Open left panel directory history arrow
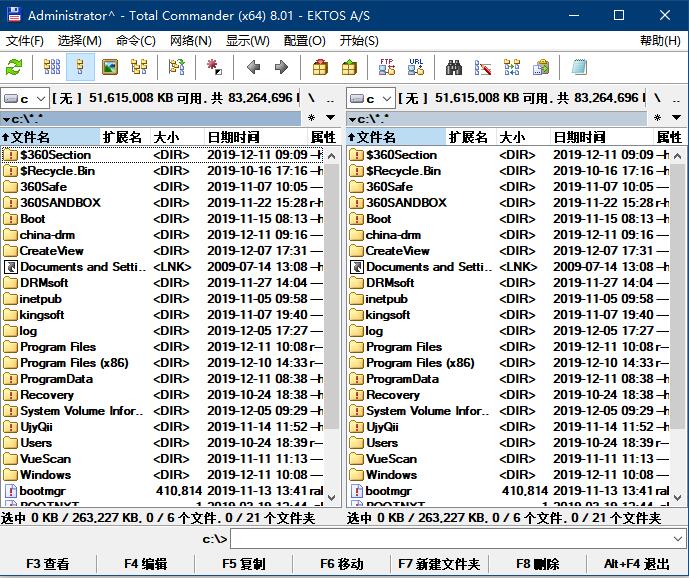 (x=330, y=118)
